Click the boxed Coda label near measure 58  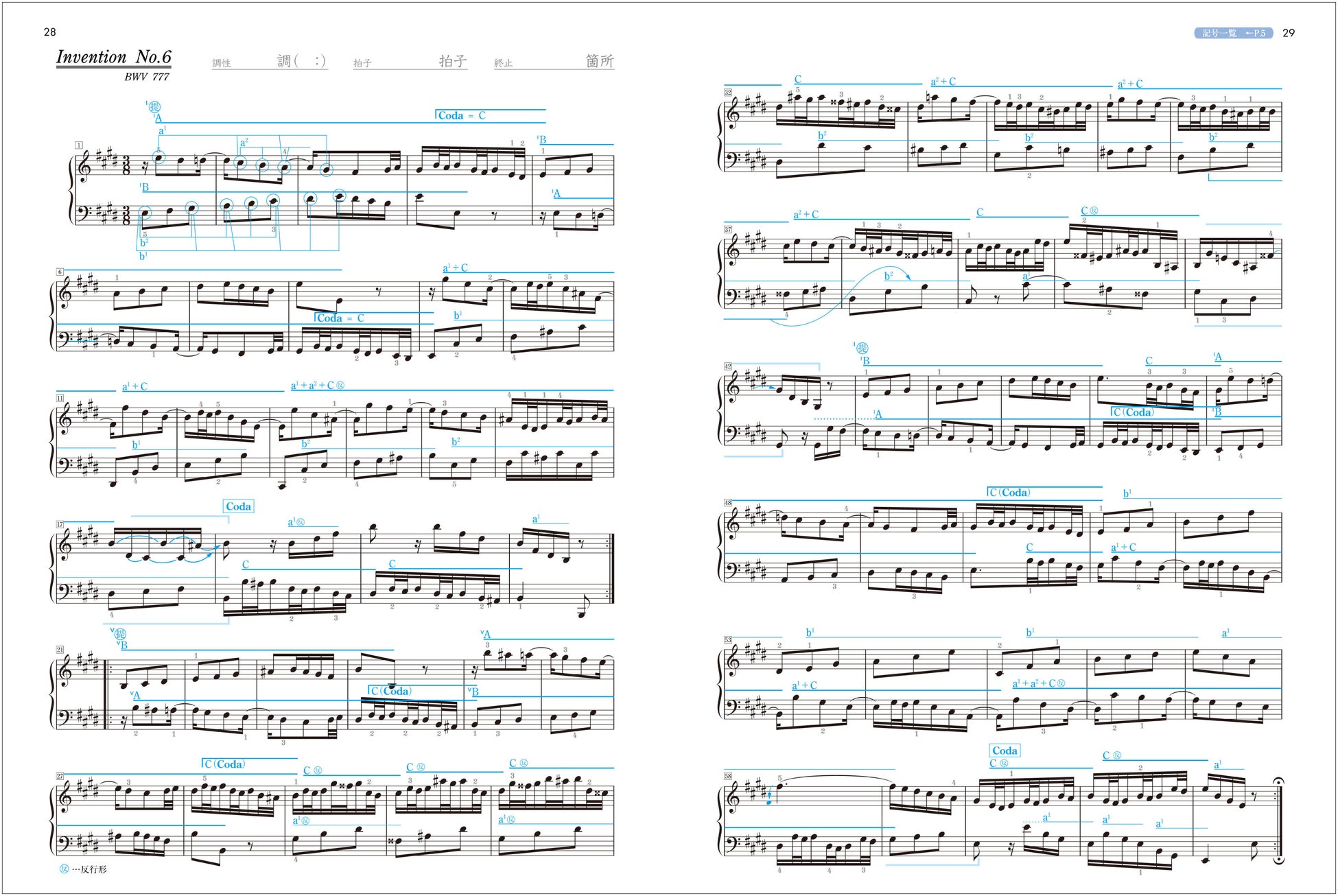tap(1005, 751)
